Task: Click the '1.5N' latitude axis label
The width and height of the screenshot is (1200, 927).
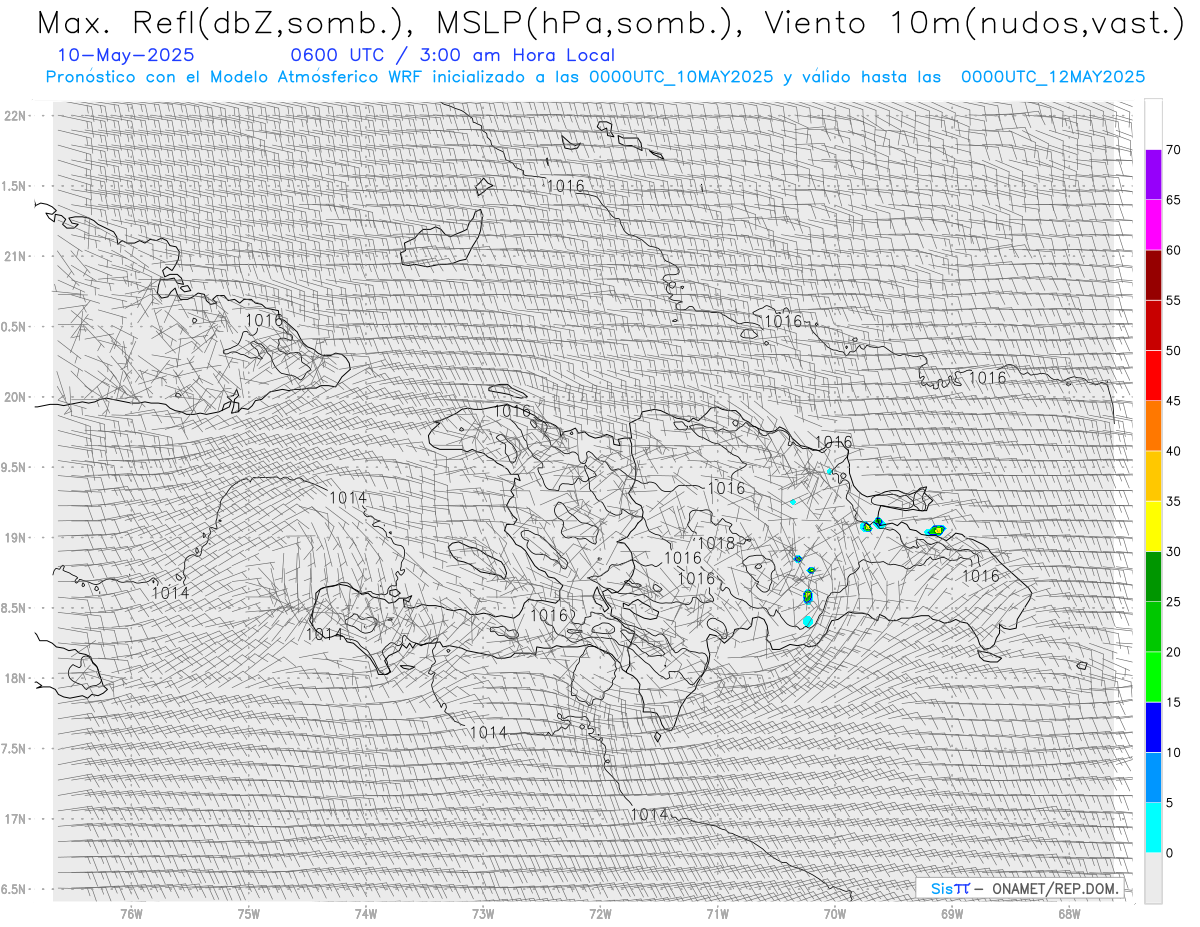Action: [15, 186]
